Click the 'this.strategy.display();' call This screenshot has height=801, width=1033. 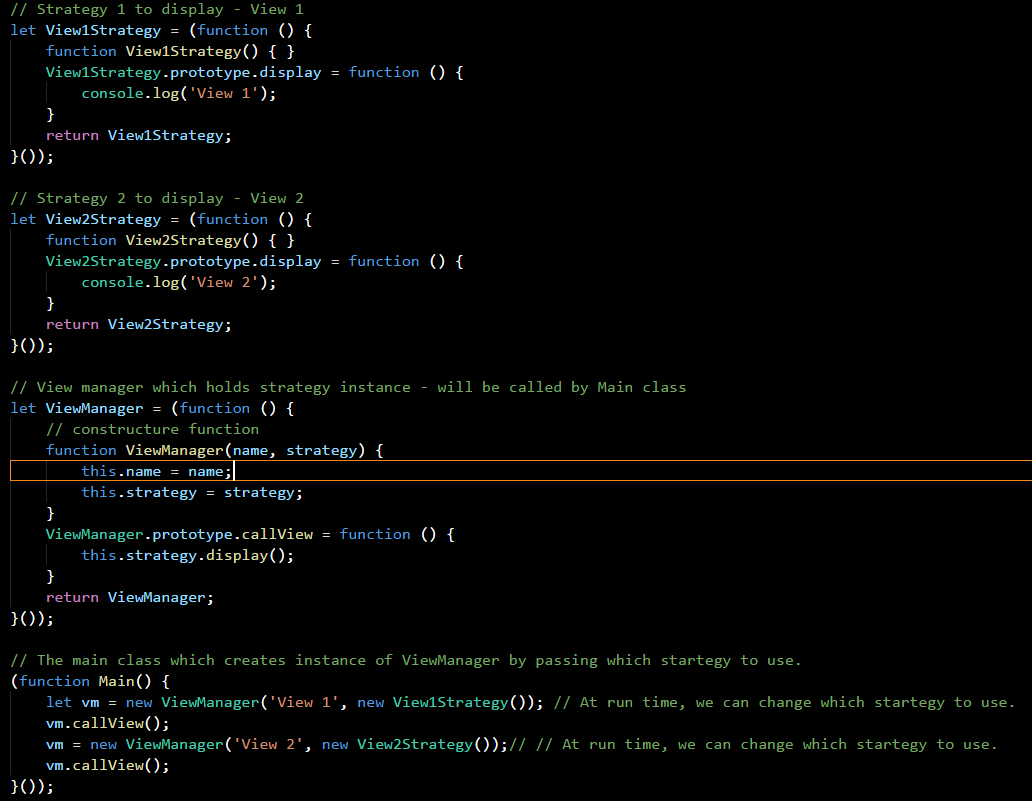[188, 554]
